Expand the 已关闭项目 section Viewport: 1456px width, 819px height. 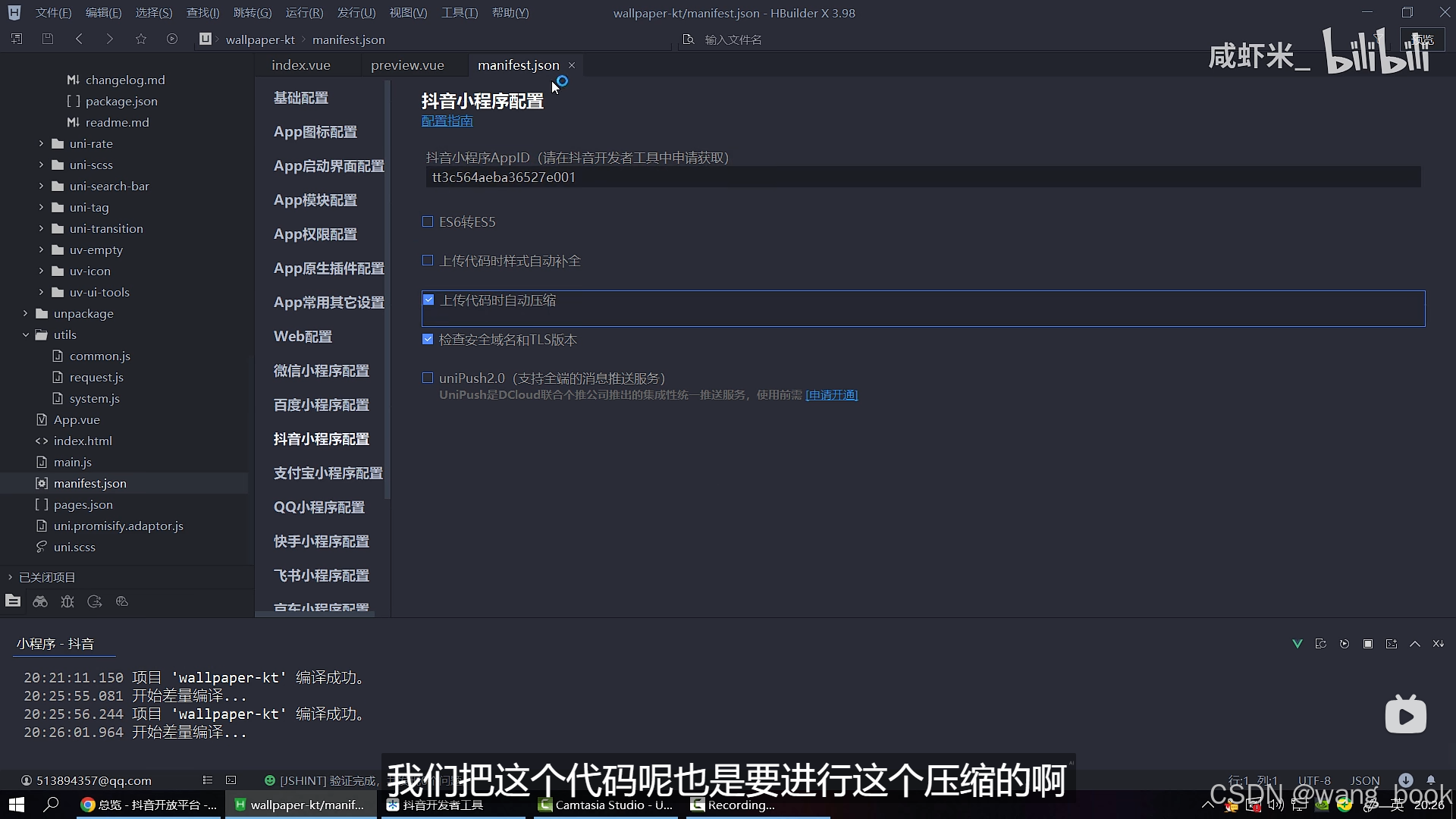click(10, 577)
